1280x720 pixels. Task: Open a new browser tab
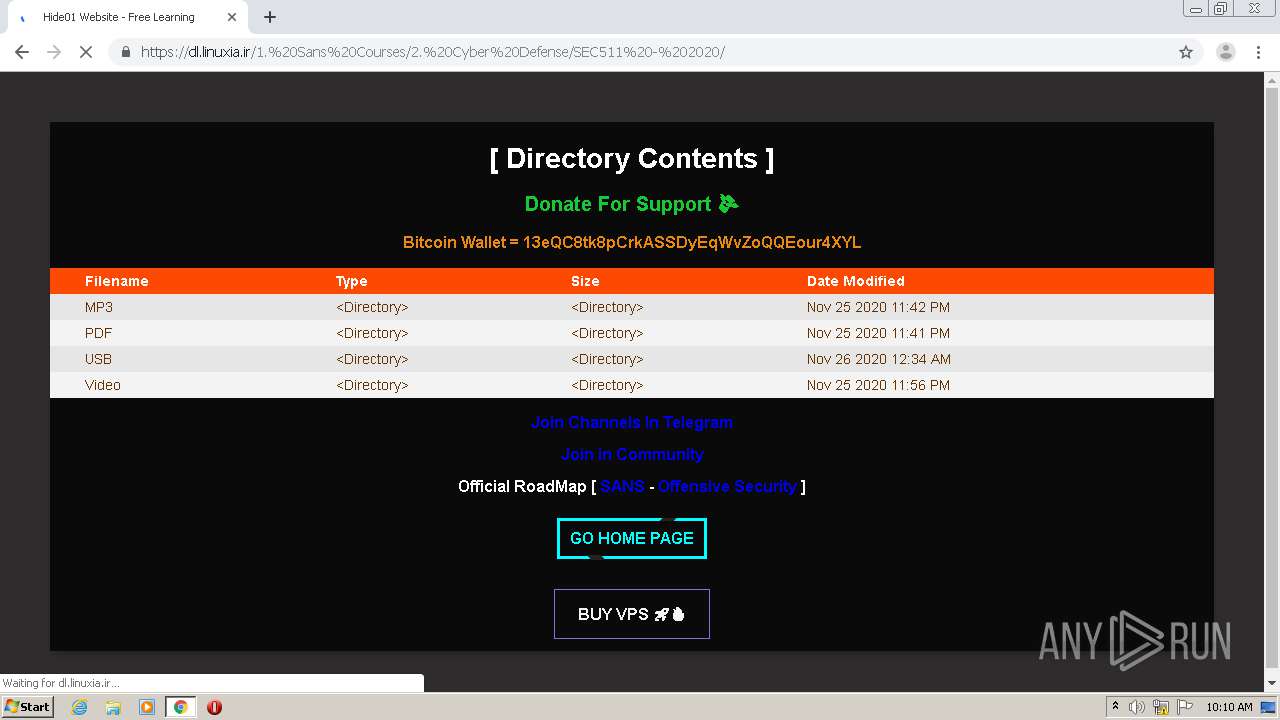(270, 17)
